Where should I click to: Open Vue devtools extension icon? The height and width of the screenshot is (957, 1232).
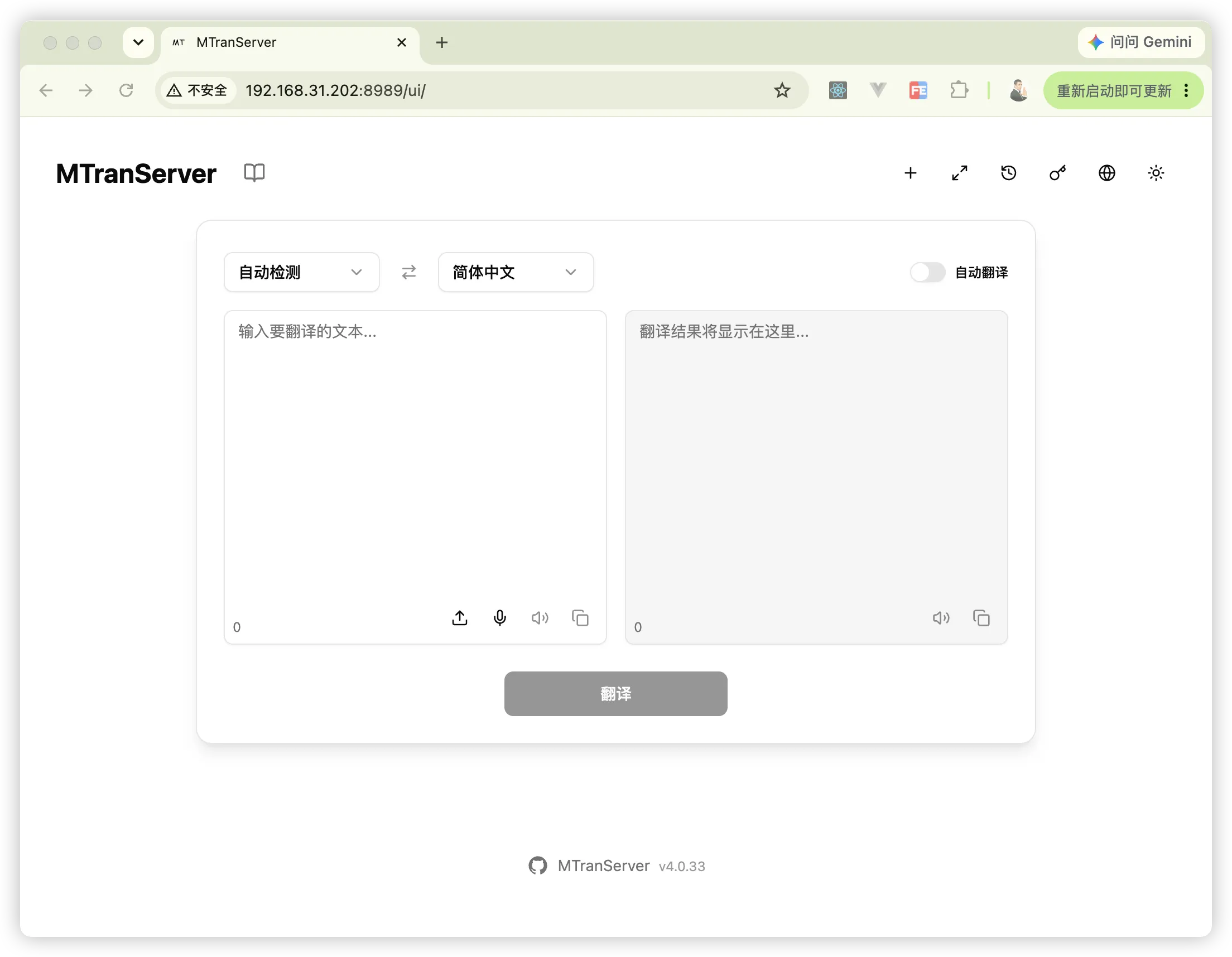tap(878, 90)
